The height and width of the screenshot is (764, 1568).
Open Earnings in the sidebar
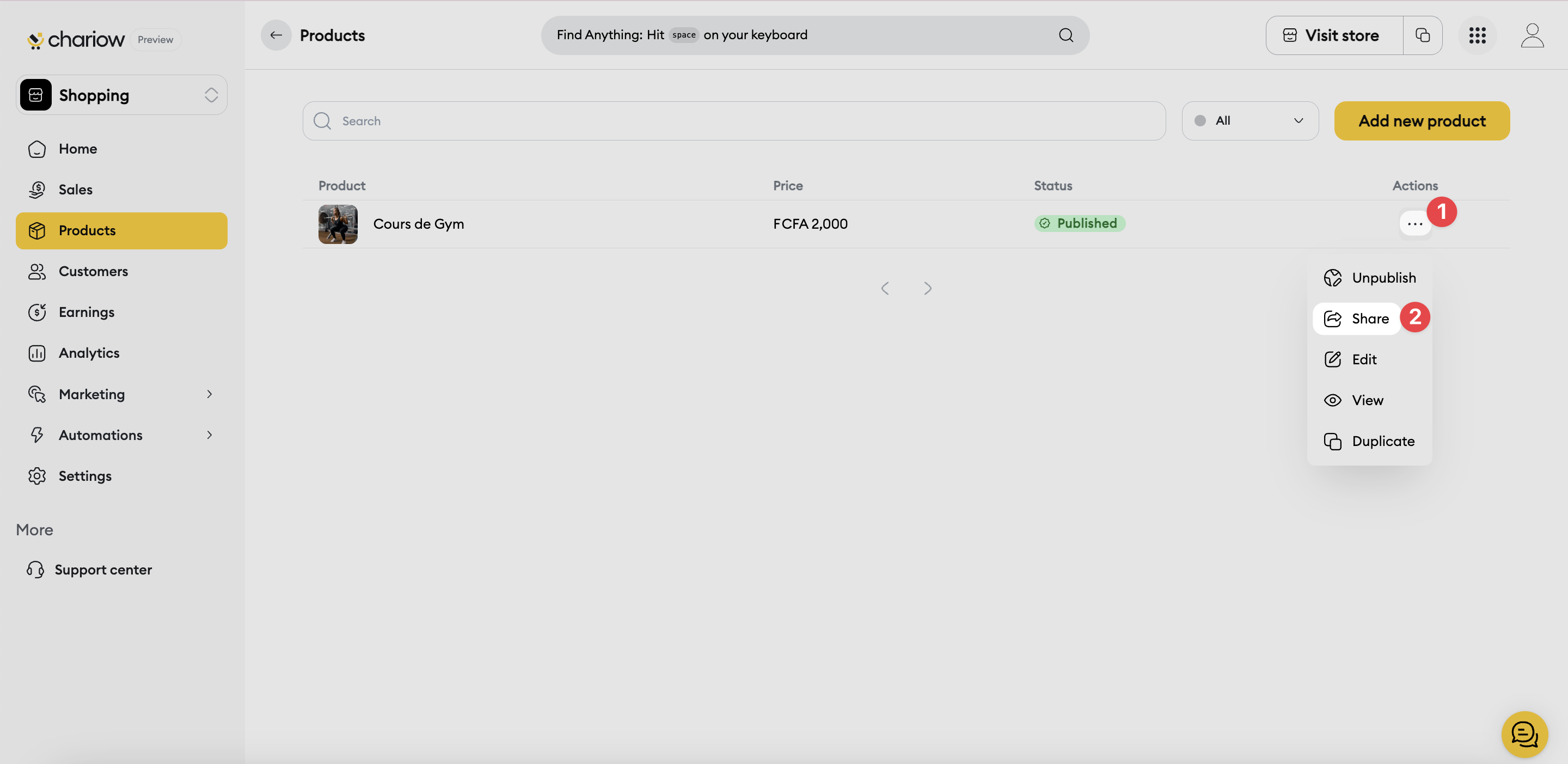tap(122, 312)
